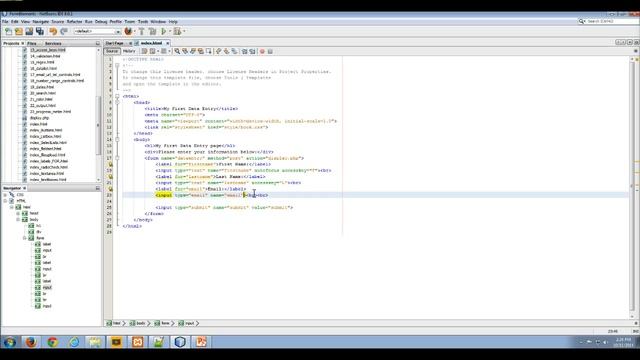This screenshot has height=360, width=640.
Task: Open the File menu
Action: tap(5, 22)
